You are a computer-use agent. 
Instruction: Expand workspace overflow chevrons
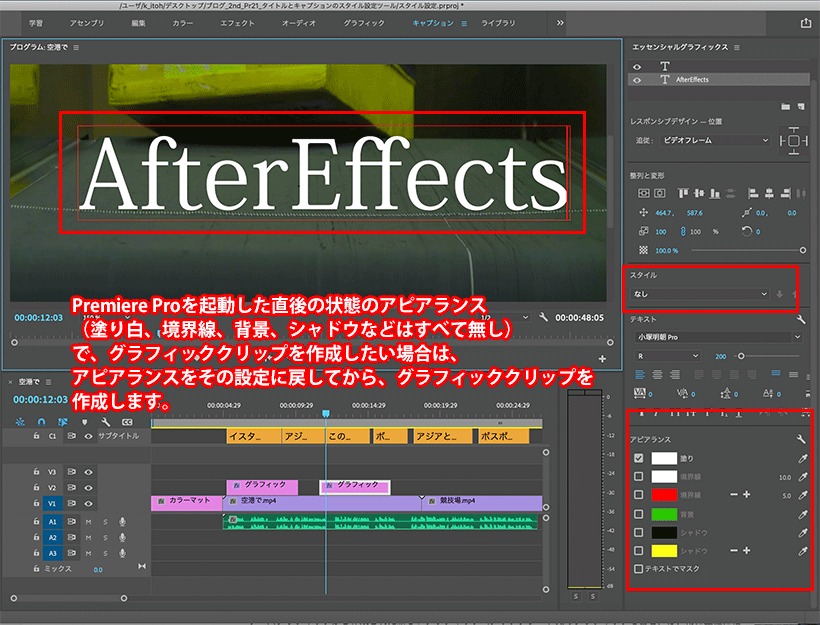point(560,23)
